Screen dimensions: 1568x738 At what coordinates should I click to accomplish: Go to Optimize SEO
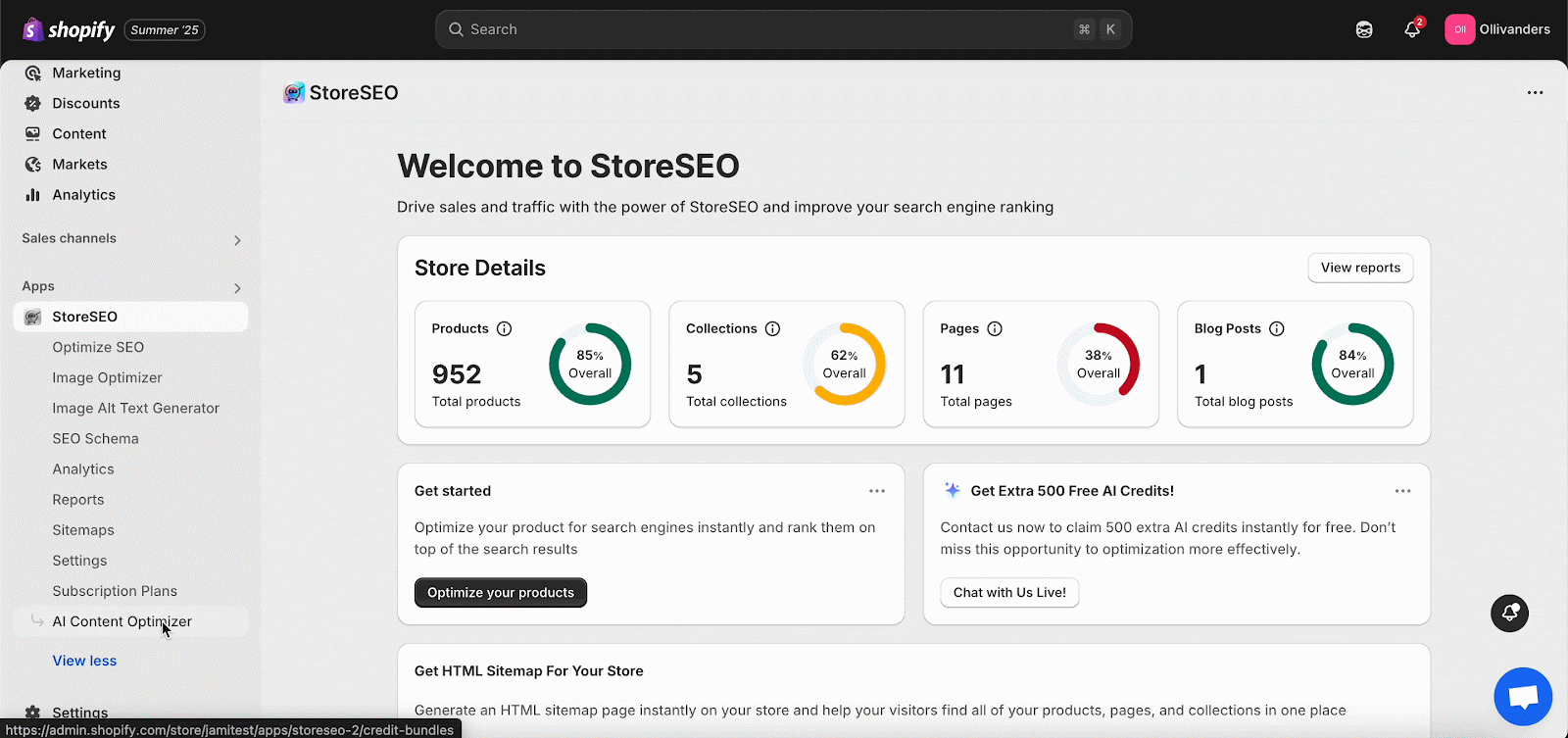98,347
